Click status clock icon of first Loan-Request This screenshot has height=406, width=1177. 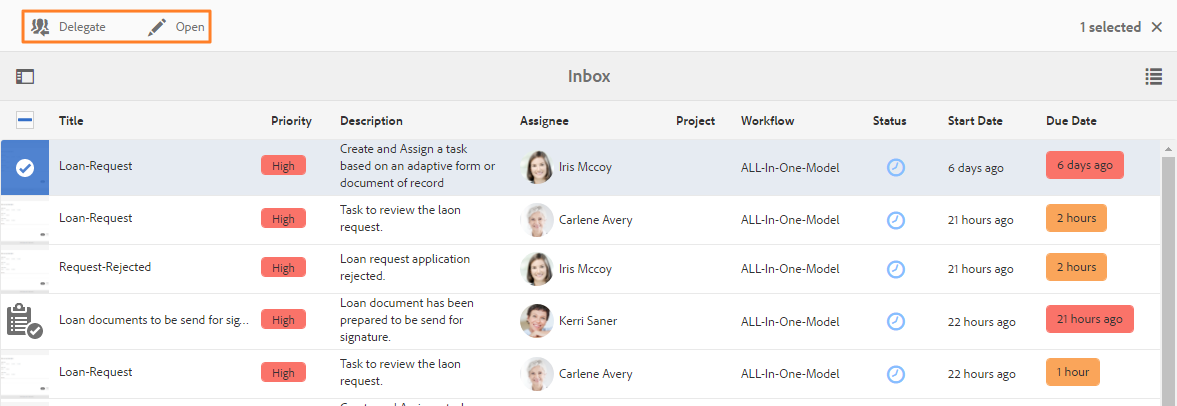pos(896,167)
